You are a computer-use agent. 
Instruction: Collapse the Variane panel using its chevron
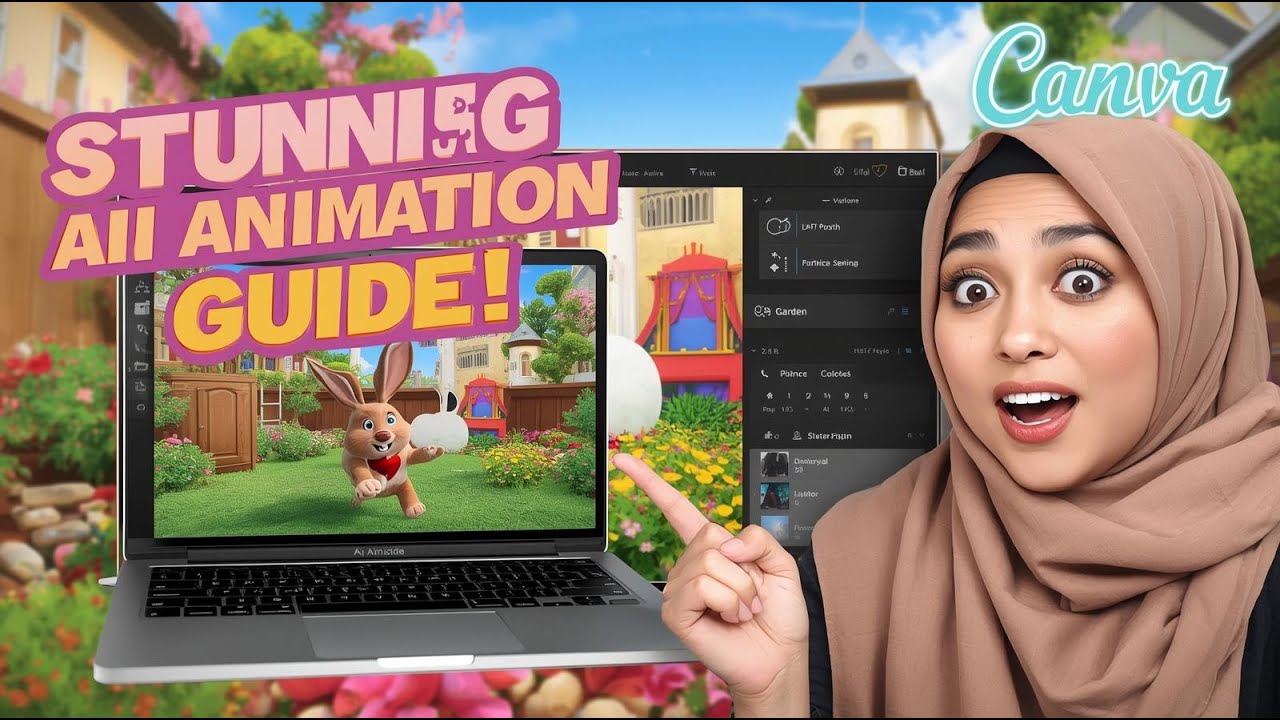(755, 201)
